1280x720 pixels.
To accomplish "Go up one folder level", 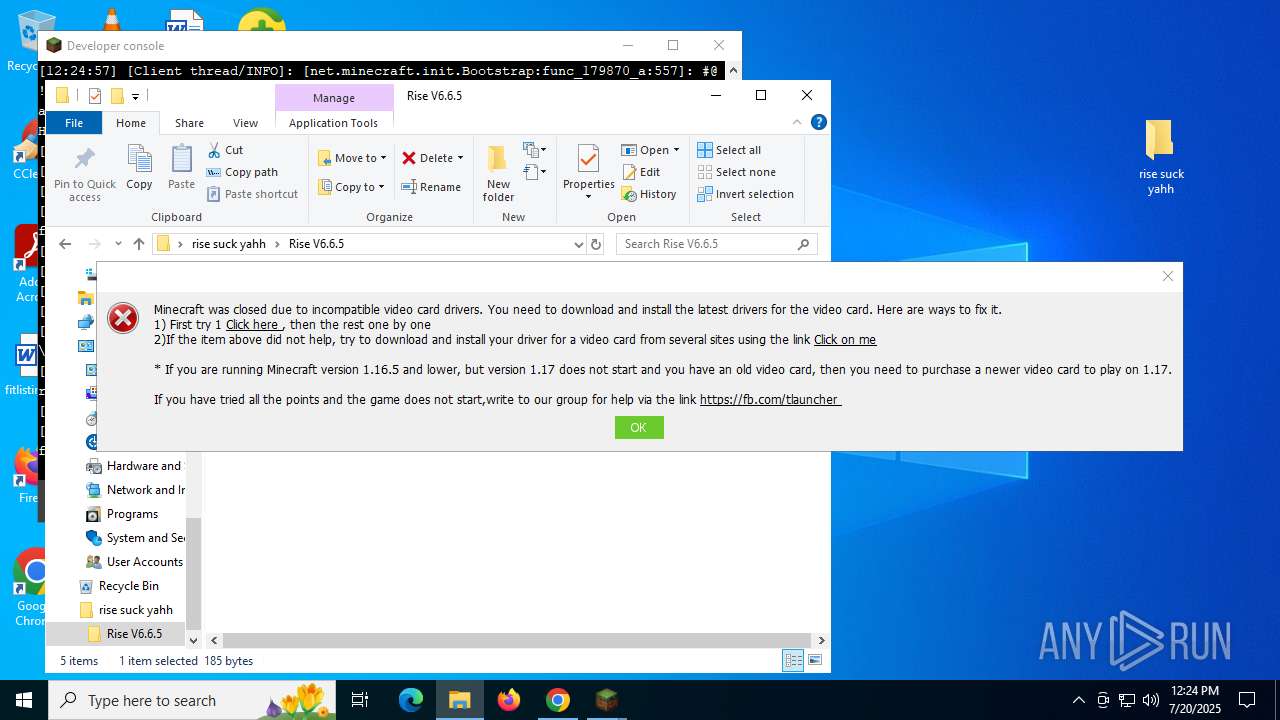I will [x=139, y=244].
